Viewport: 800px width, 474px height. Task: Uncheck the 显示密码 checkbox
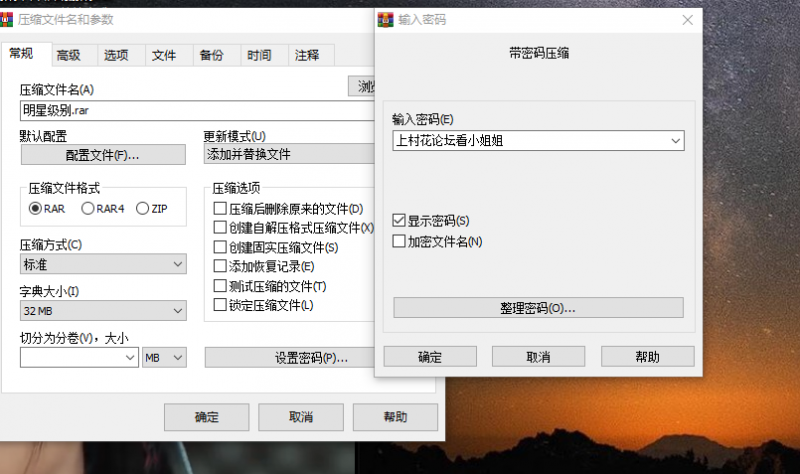pyautogui.click(x=400, y=220)
